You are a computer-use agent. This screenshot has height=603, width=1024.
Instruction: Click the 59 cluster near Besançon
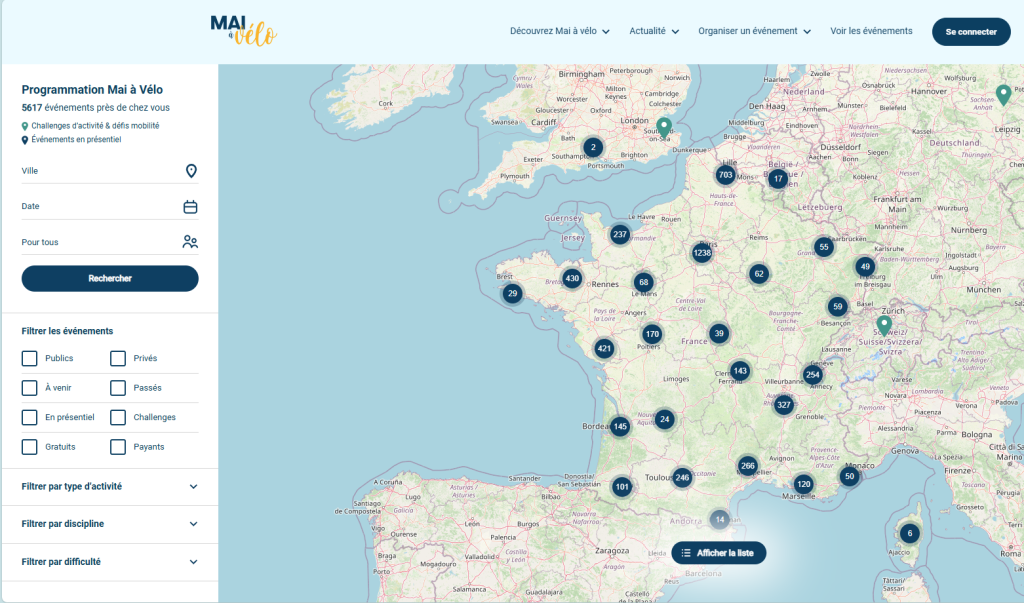coord(838,306)
